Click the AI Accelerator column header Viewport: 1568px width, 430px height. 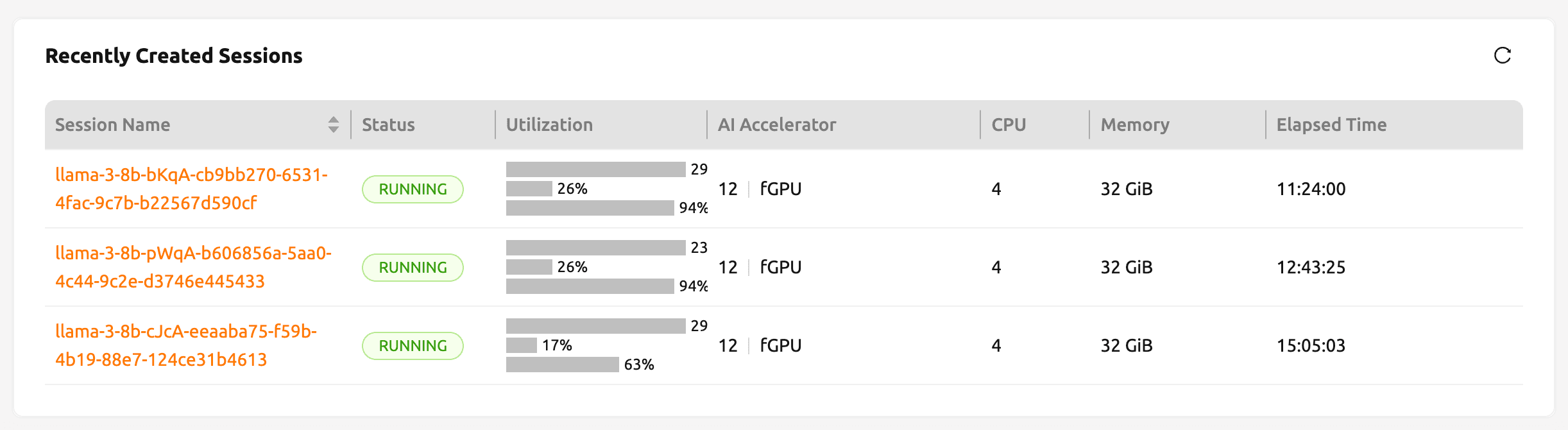pos(777,125)
